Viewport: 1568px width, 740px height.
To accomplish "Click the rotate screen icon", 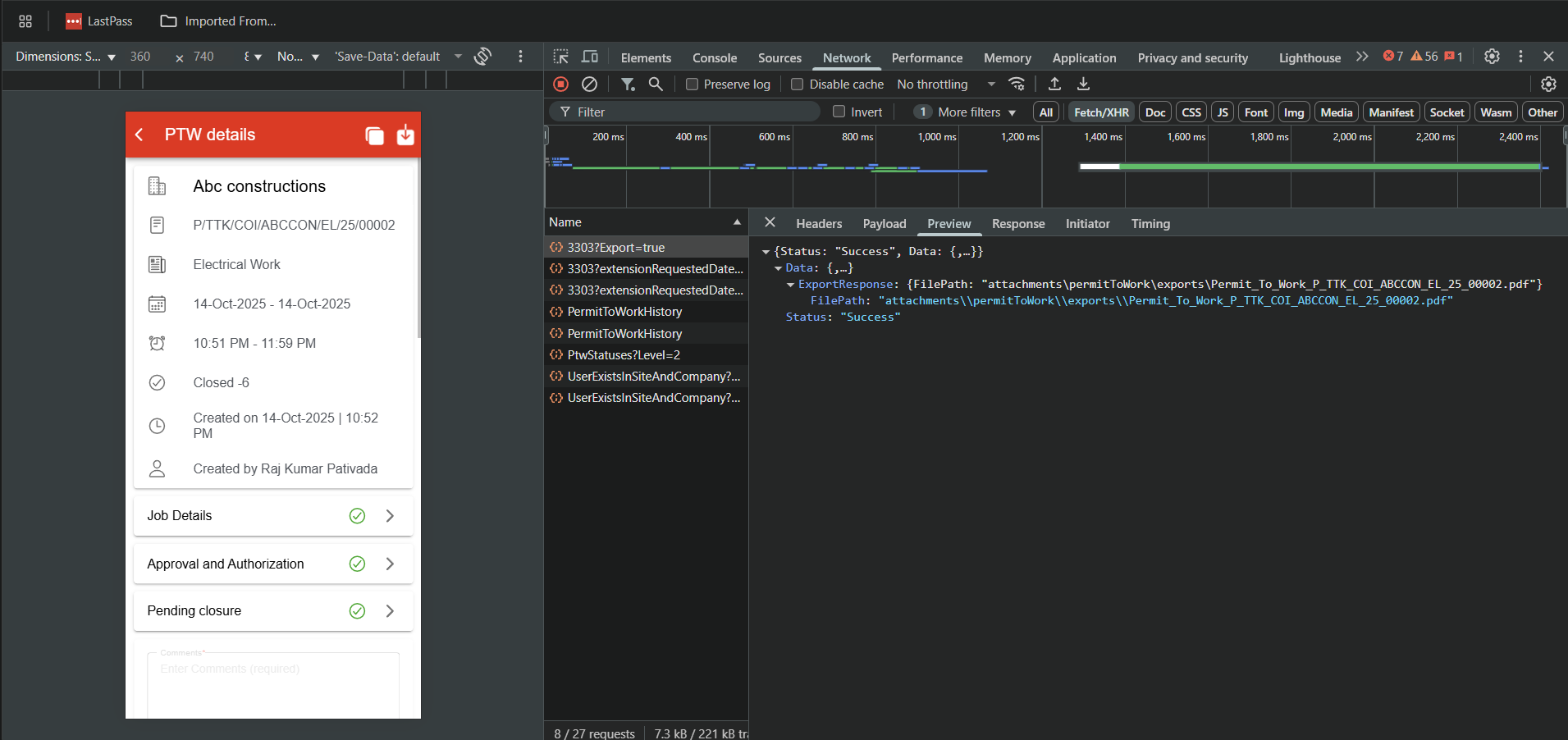I will [x=483, y=56].
